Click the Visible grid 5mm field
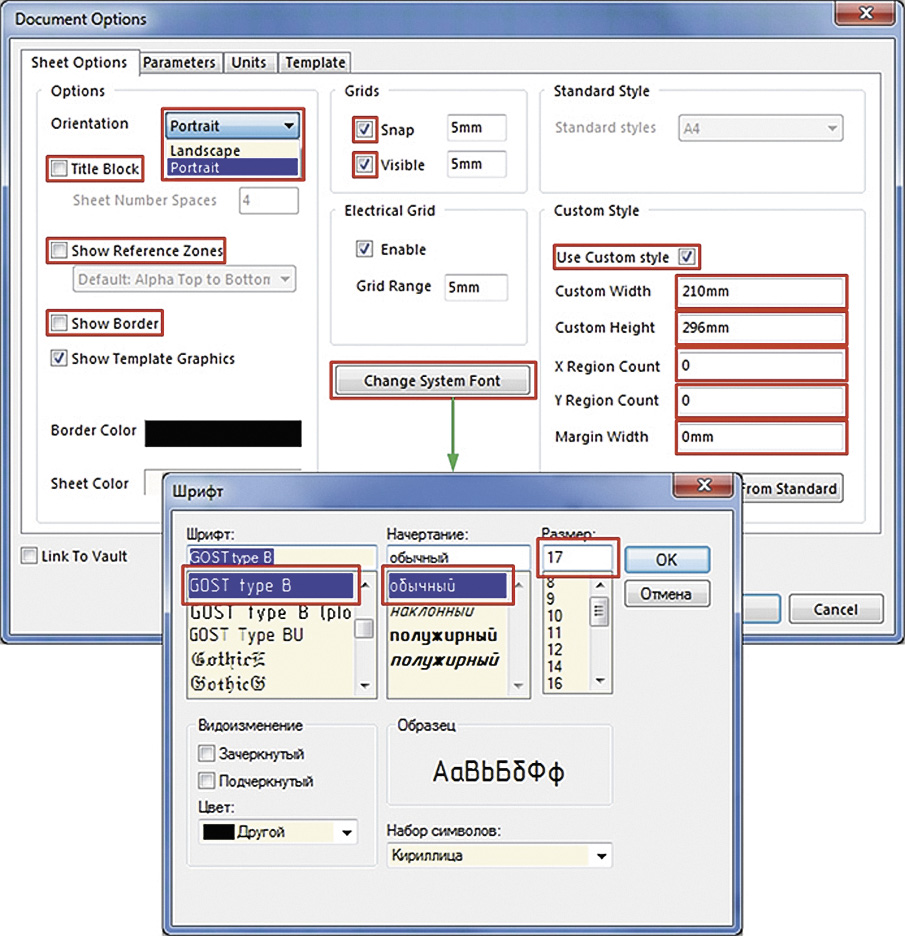 [476, 164]
